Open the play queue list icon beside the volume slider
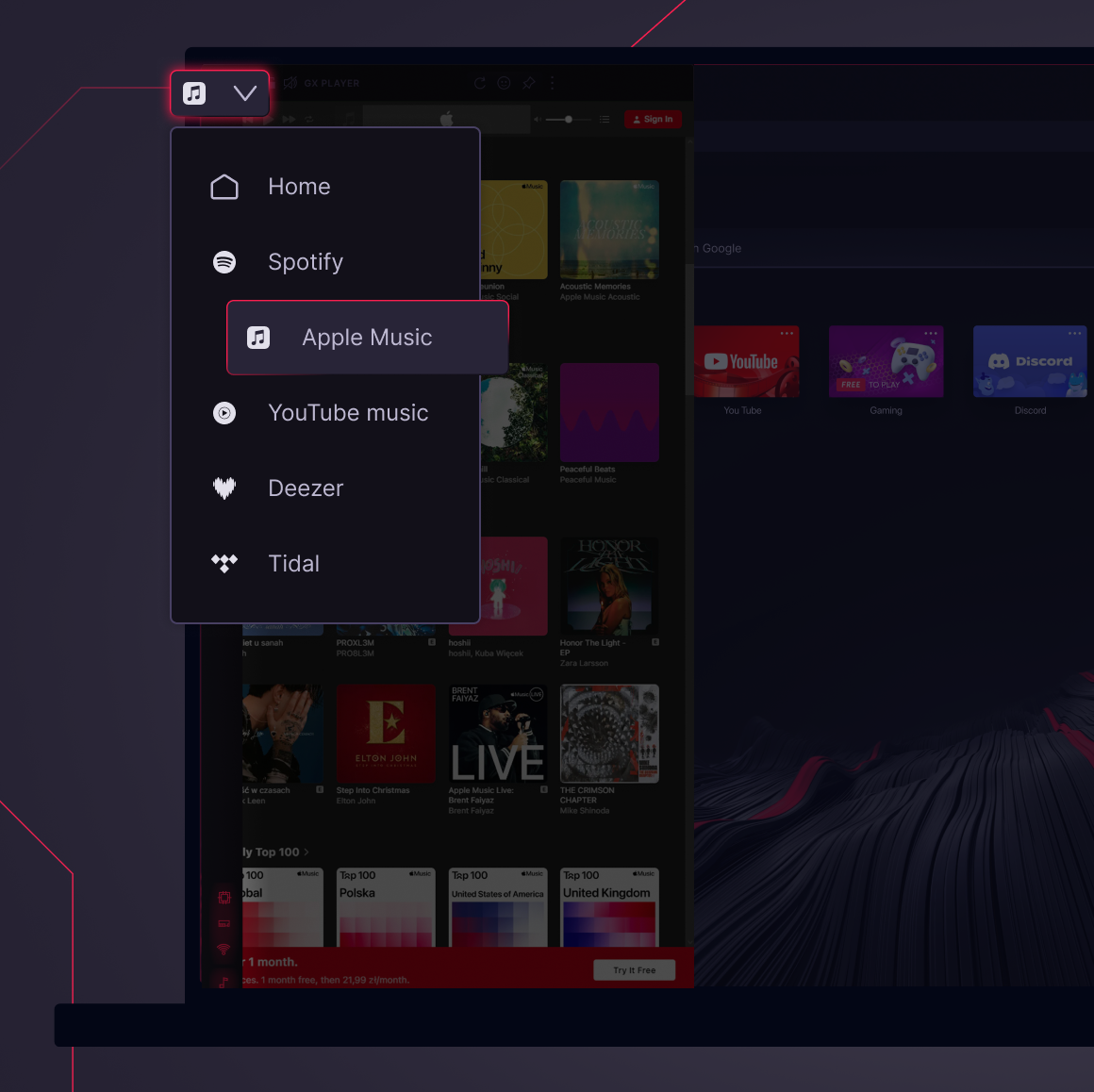The width and height of the screenshot is (1094, 1092). [605, 119]
